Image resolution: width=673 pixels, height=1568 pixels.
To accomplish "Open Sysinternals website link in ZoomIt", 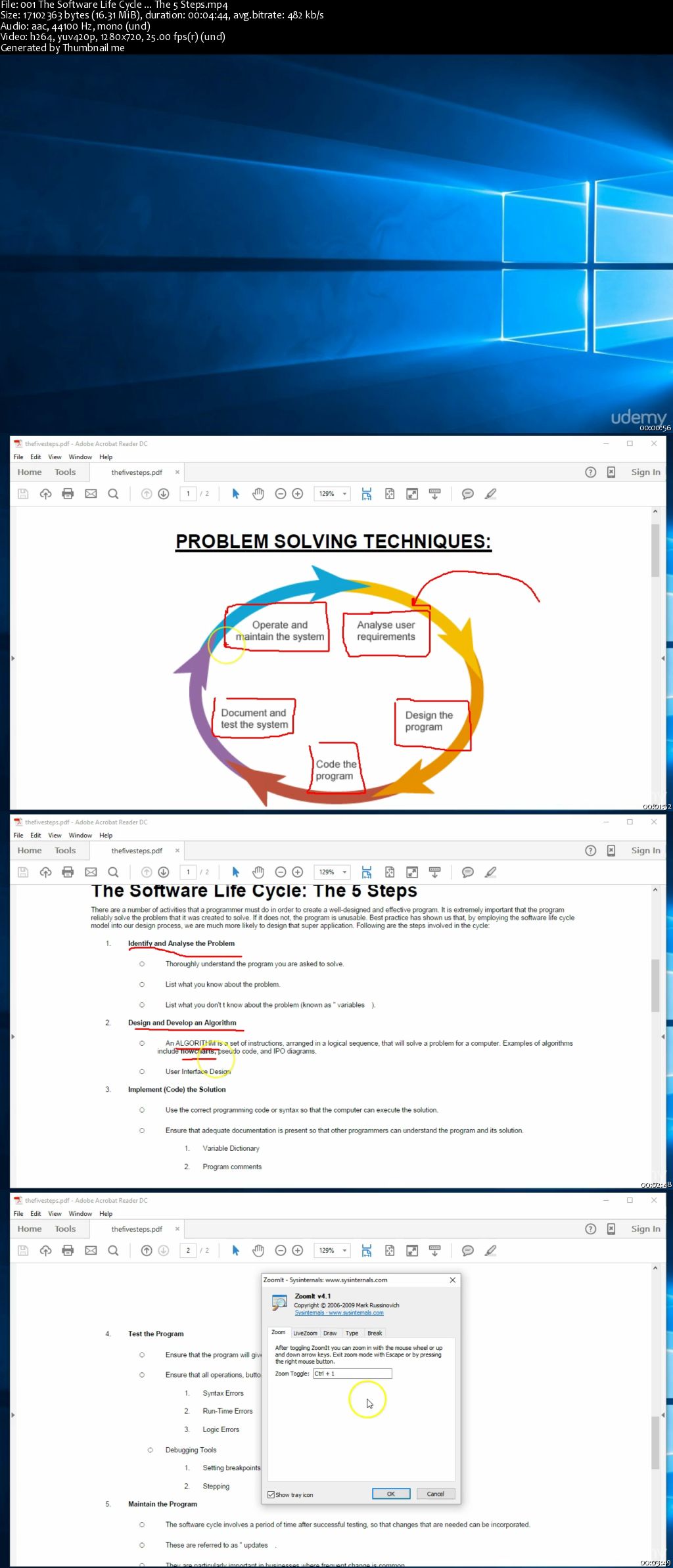I will [339, 1313].
